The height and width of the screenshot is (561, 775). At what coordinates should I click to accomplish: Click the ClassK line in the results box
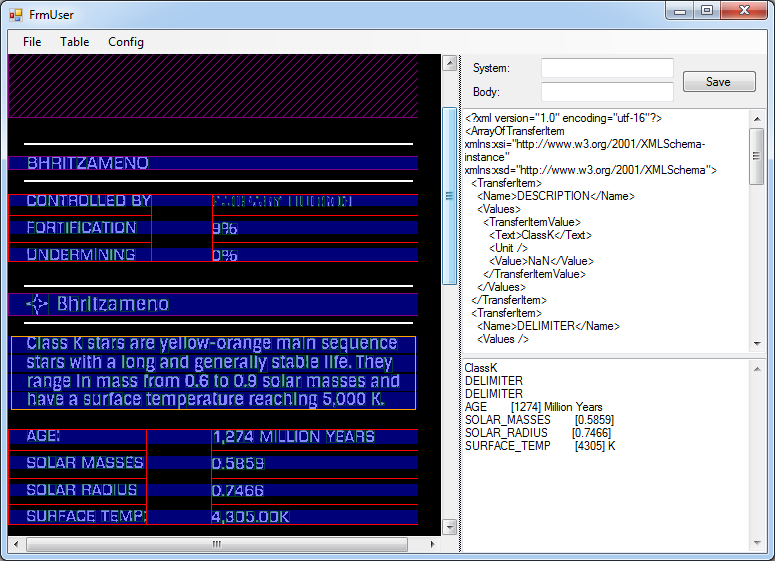[x=481, y=368]
